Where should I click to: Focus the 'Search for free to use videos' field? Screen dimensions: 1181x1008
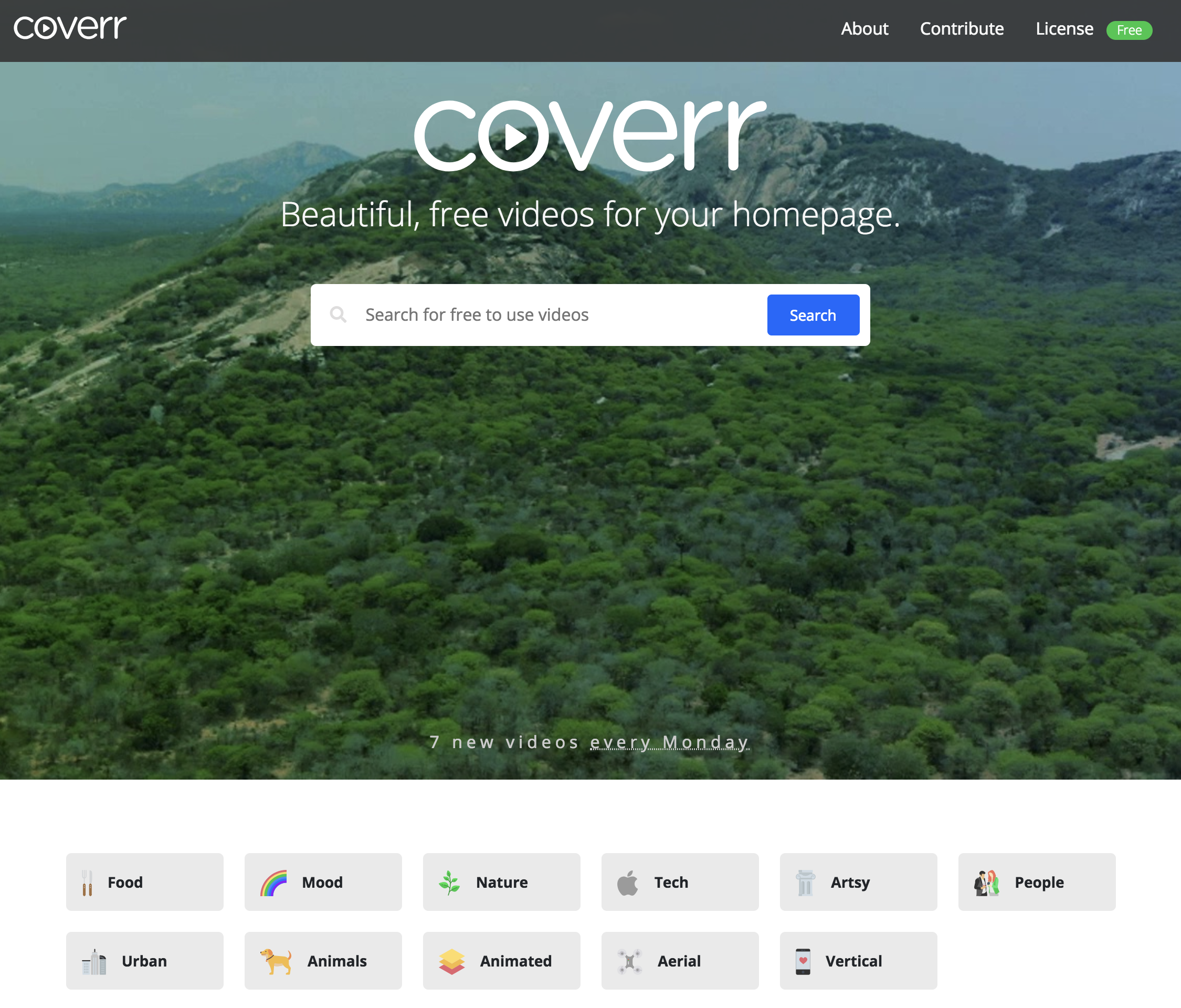(558, 314)
